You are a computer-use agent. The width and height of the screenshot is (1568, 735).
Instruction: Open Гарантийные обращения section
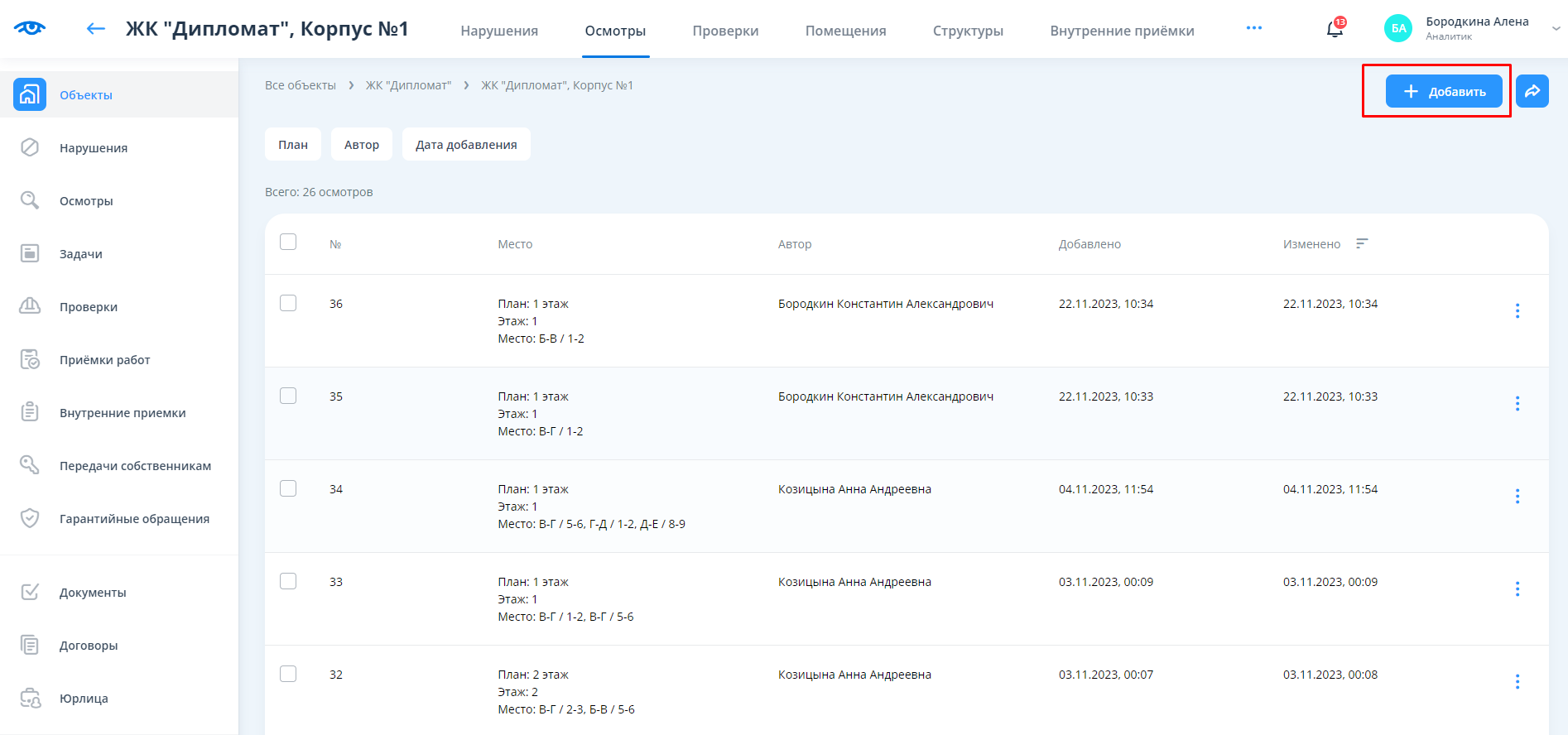point(134,519)
